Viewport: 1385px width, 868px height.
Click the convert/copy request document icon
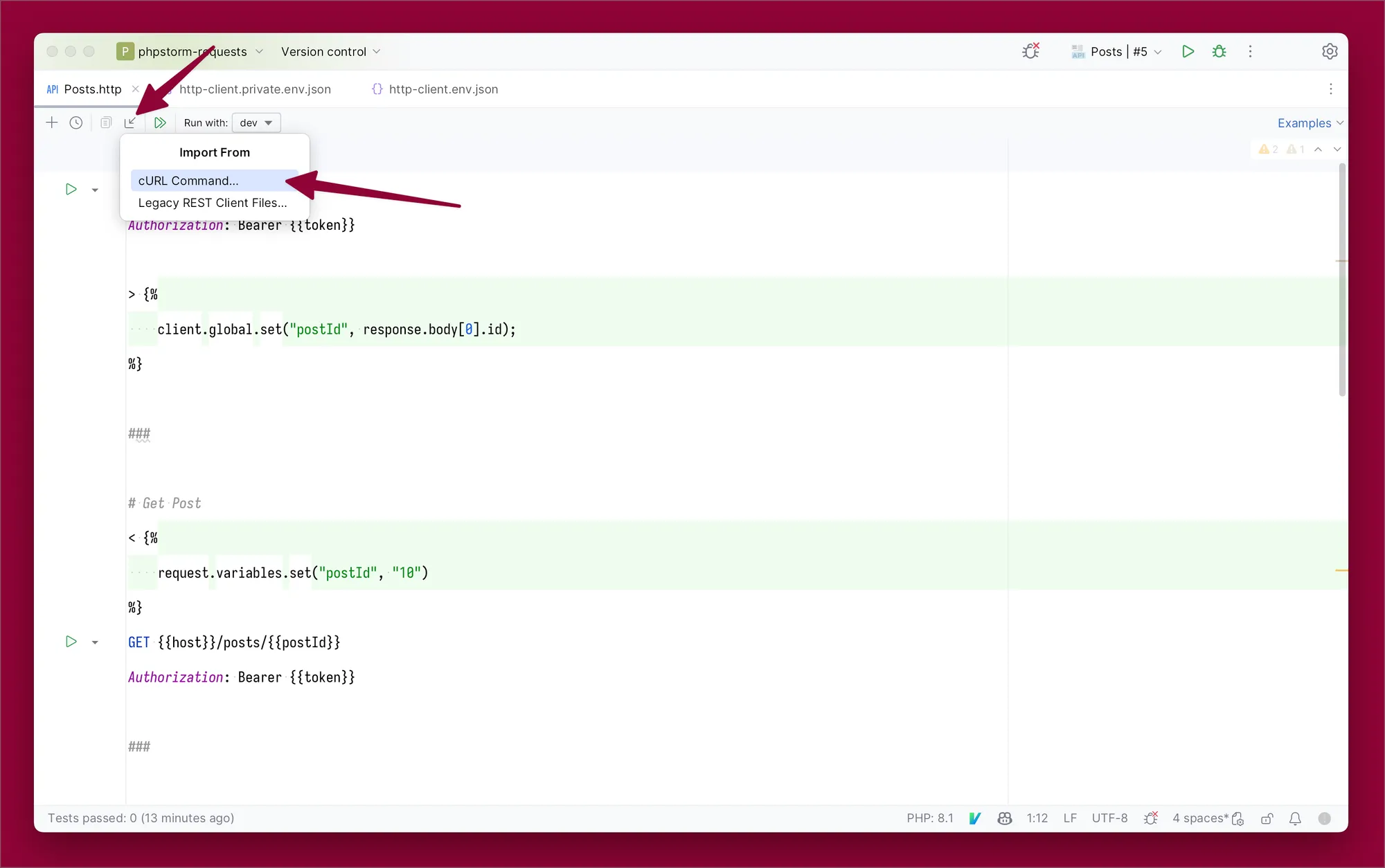(x=105, y=123)
